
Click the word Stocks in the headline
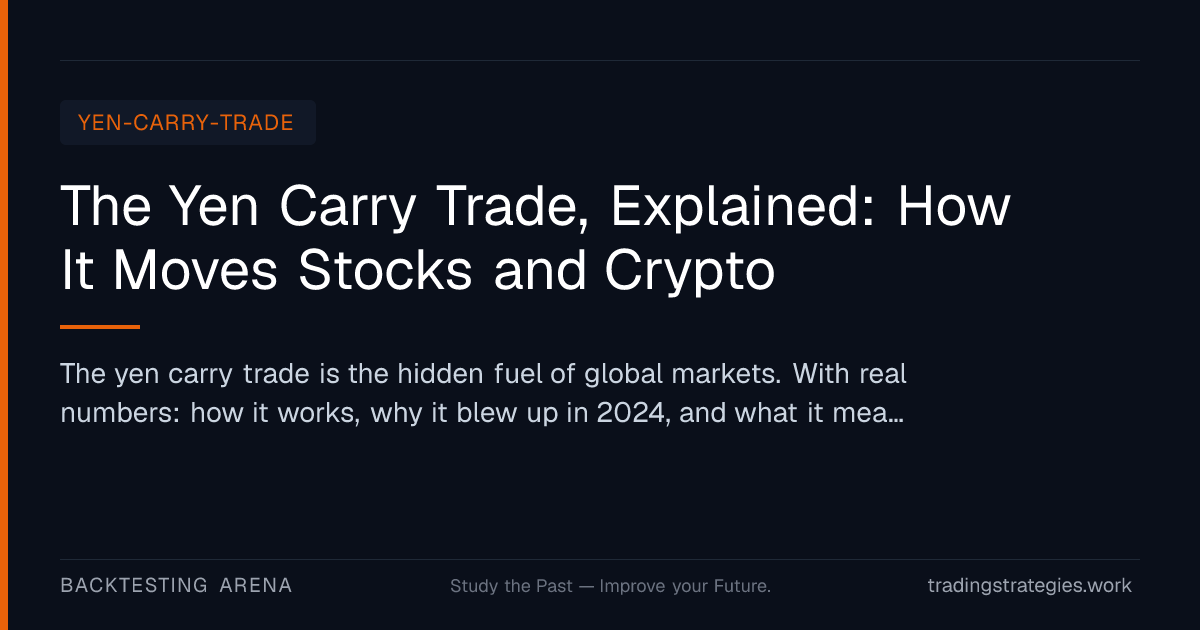383,270
